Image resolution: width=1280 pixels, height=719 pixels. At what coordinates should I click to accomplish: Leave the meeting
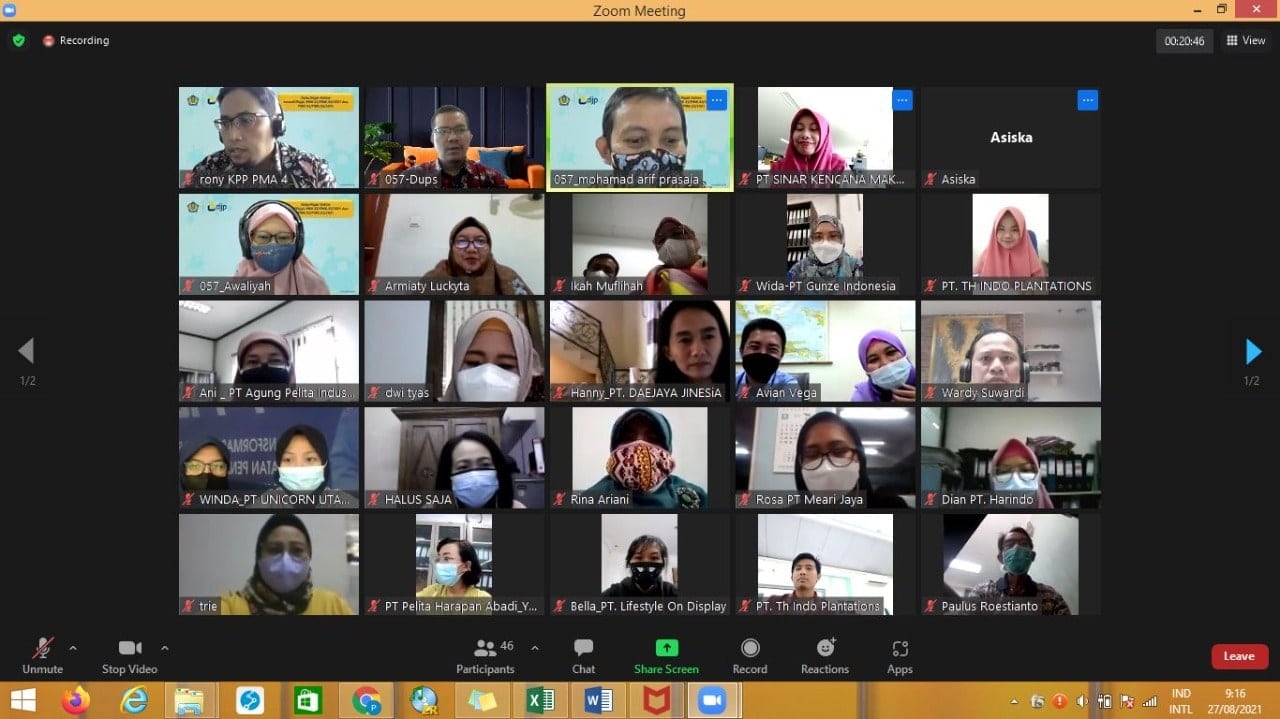1239,656
